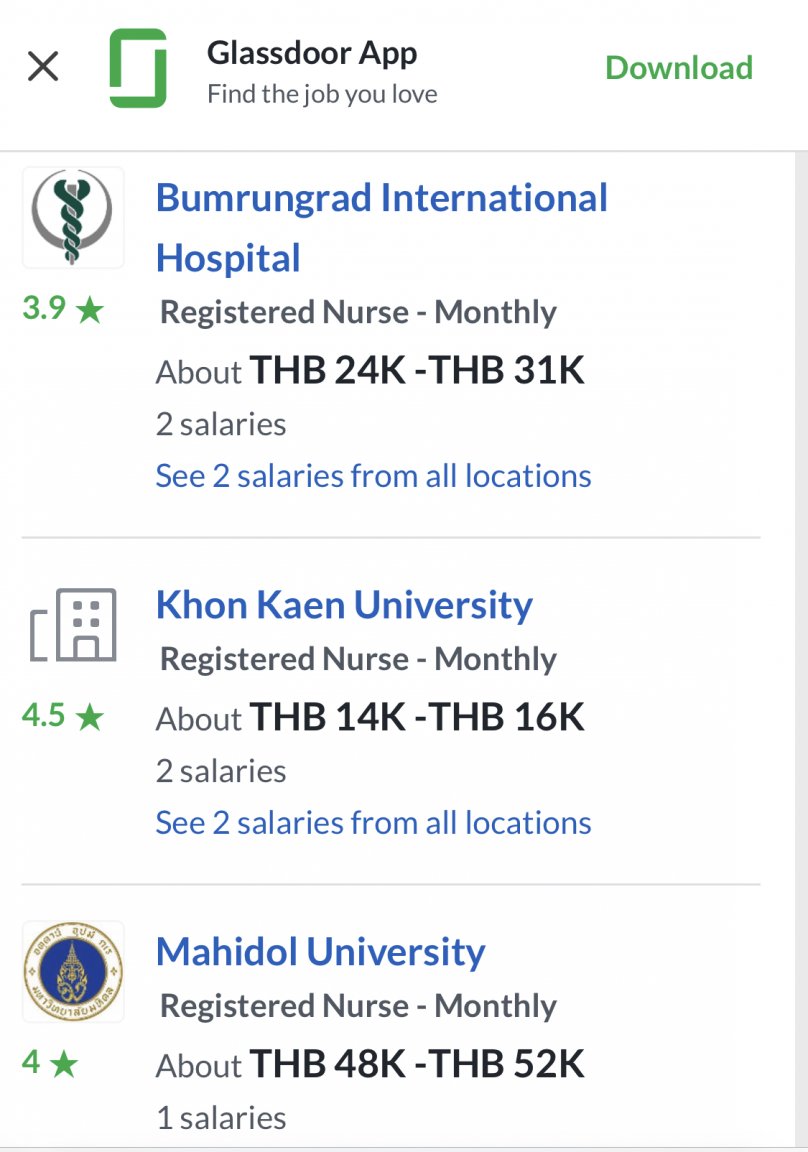Viewport: 808px width, 1152px height.
Task: Open Mahidol University company page
Action: tap(320, 951)
